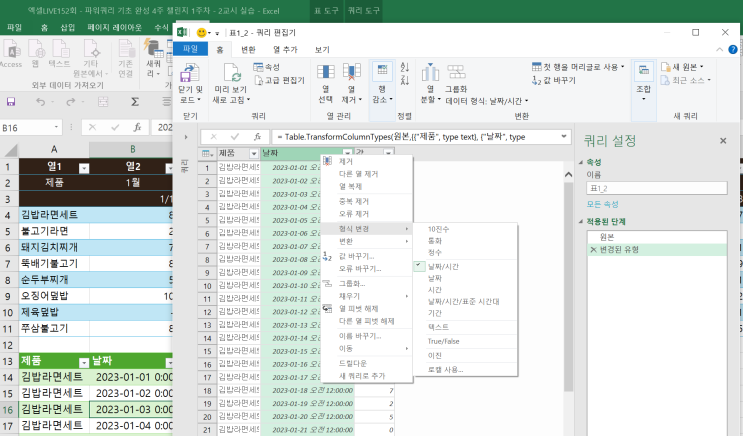Close the 쿼리 설정 pane
Screen dimensions: 743x436
[x=723, y=141]
